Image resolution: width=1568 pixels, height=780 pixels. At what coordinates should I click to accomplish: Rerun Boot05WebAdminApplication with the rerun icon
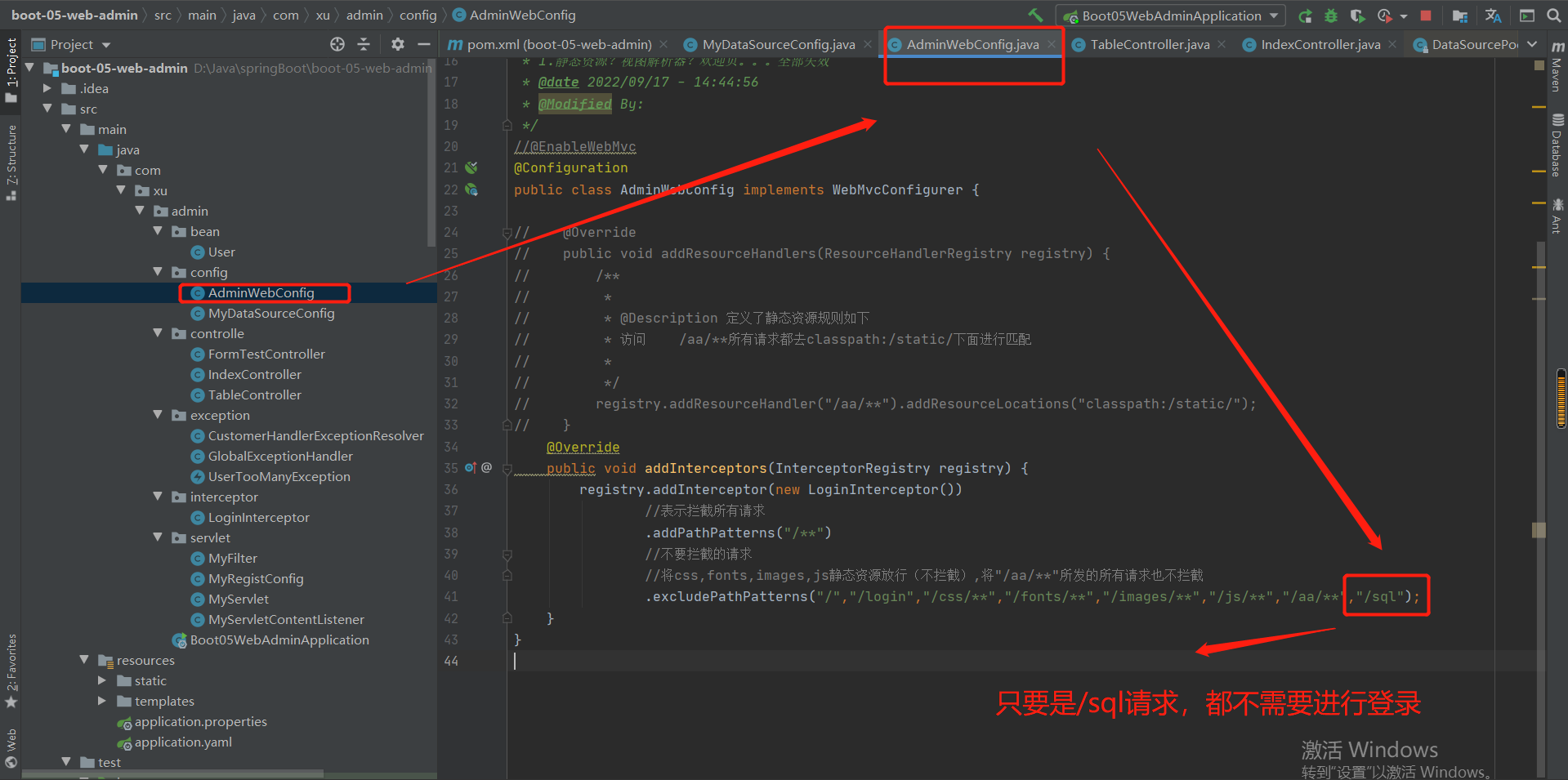pyautogui.click(x=1306, y=16)
